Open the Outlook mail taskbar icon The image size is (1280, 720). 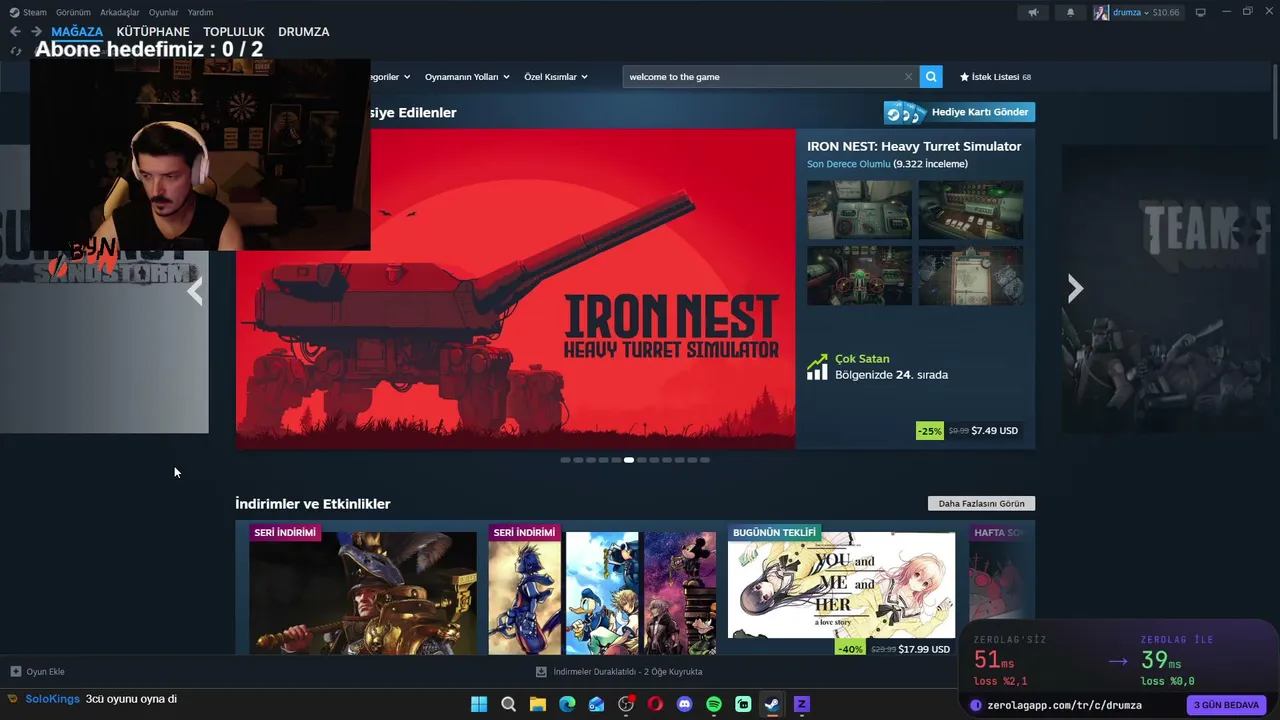(x=596, y=704)
